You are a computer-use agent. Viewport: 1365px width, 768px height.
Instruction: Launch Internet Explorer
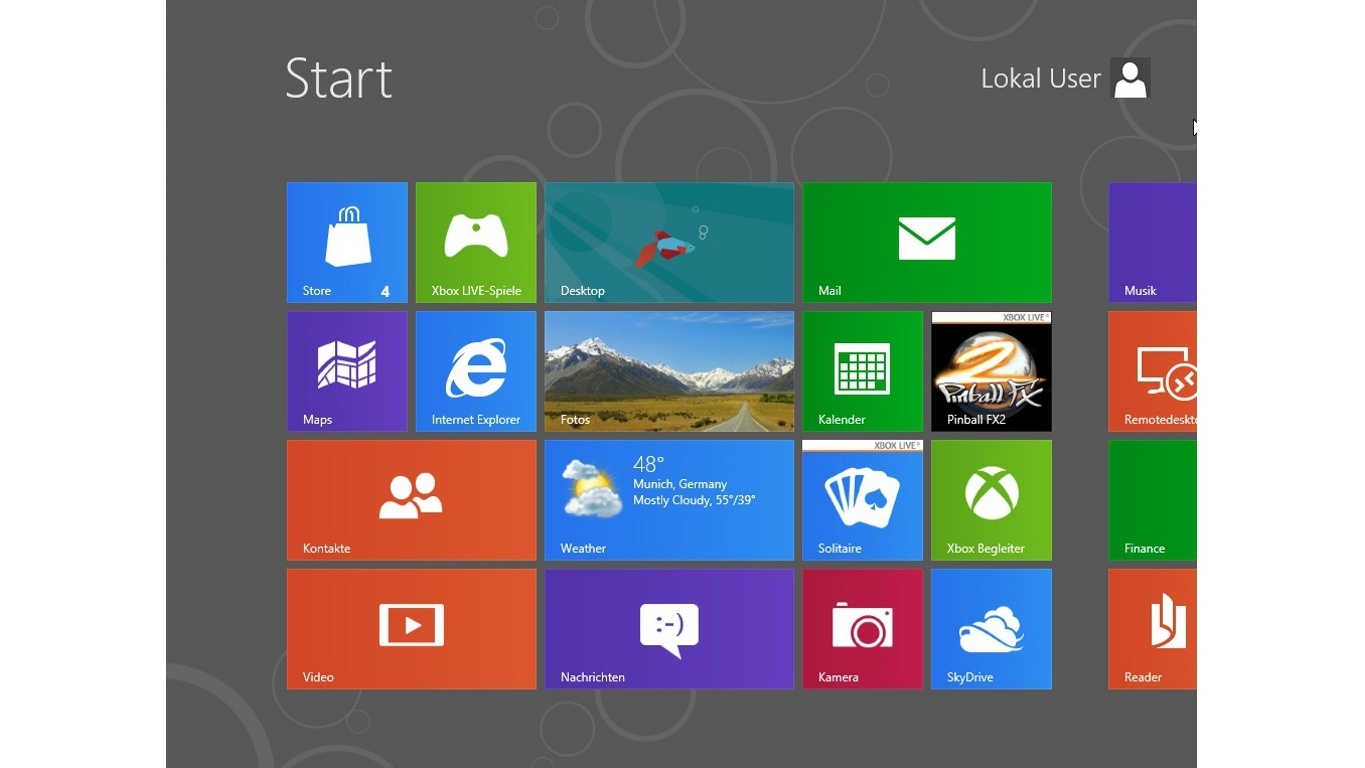tap(475, 370)
